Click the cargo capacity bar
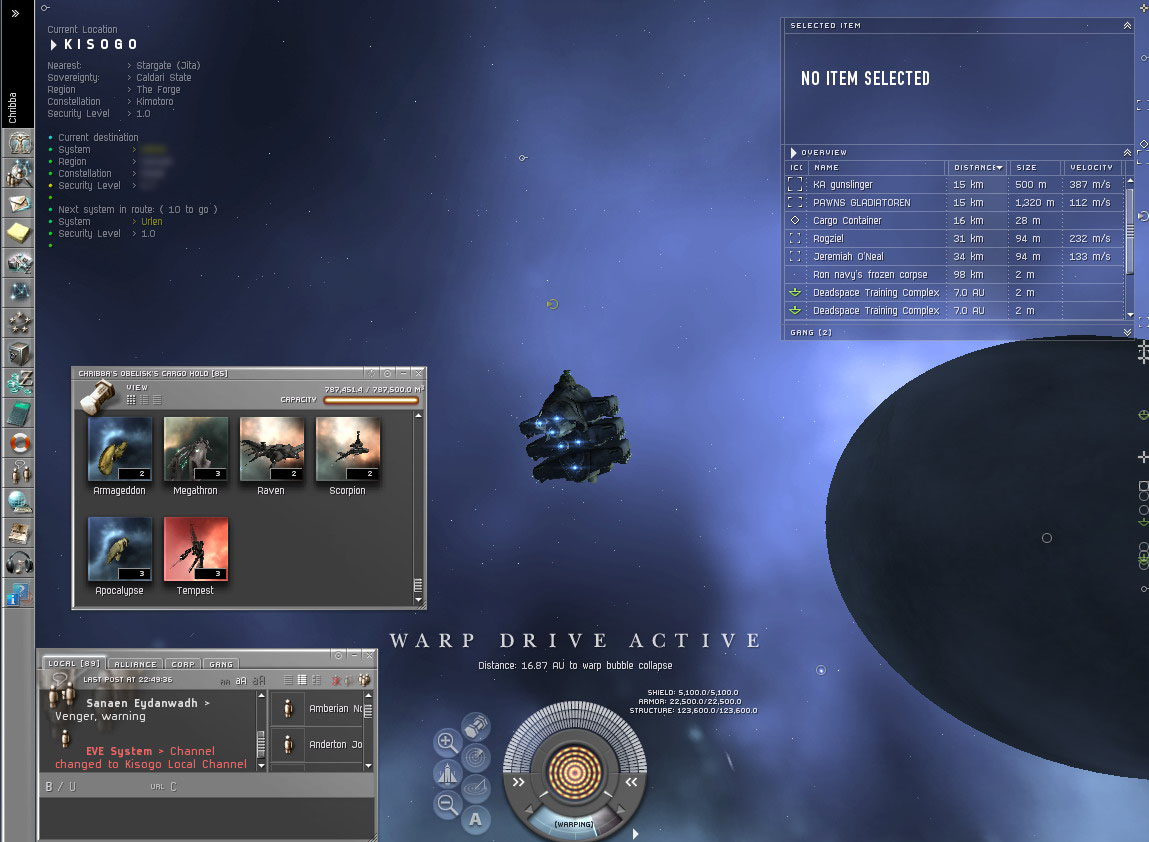Screen dimensions: 1149x842 tap(372, 400)
